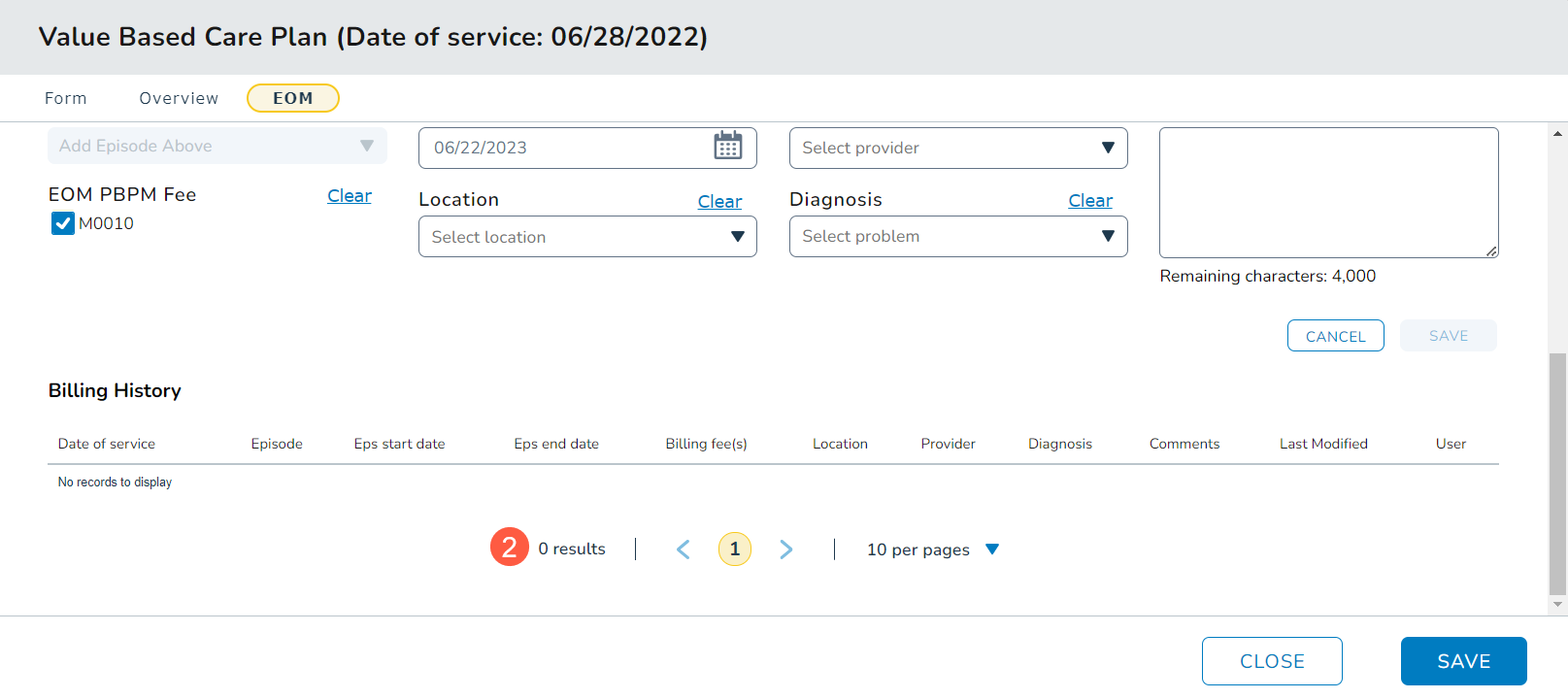The image size is (1568, 699).
Task: Open the Select problem diagnosis dropdown
Action: coord(957,237)
